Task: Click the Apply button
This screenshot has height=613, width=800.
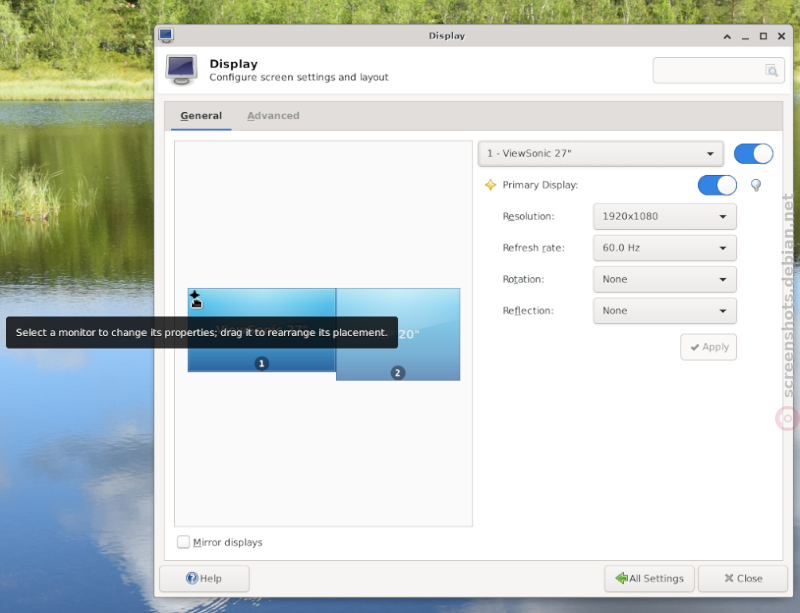Action: (x=708, y=347)
